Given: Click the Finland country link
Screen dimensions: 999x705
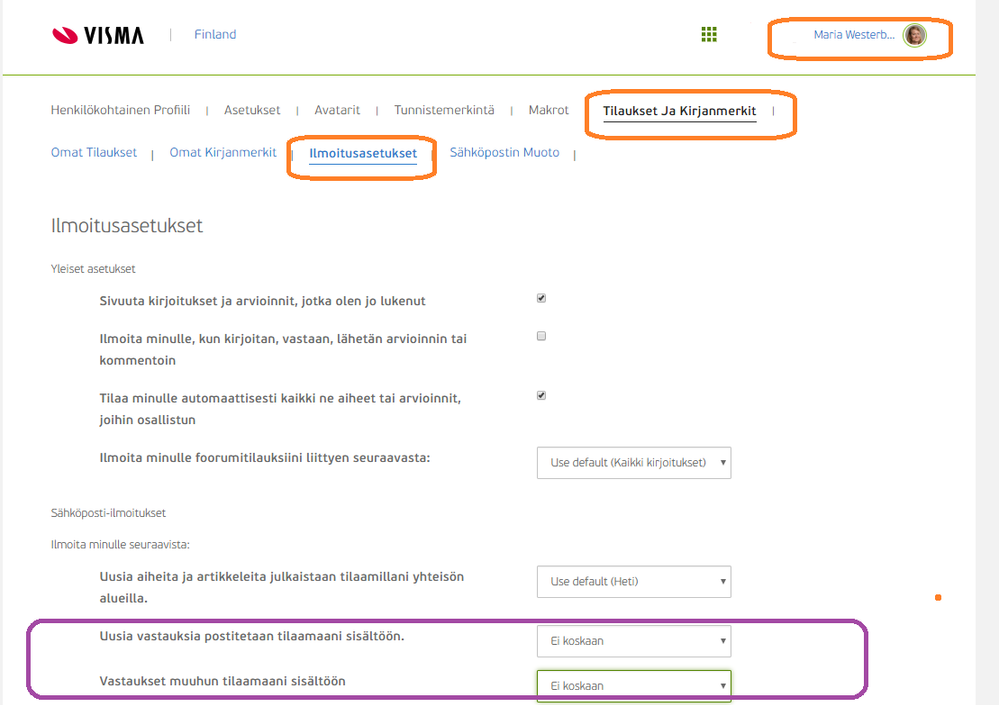Looking at the screenshot, I should point(215,35).
